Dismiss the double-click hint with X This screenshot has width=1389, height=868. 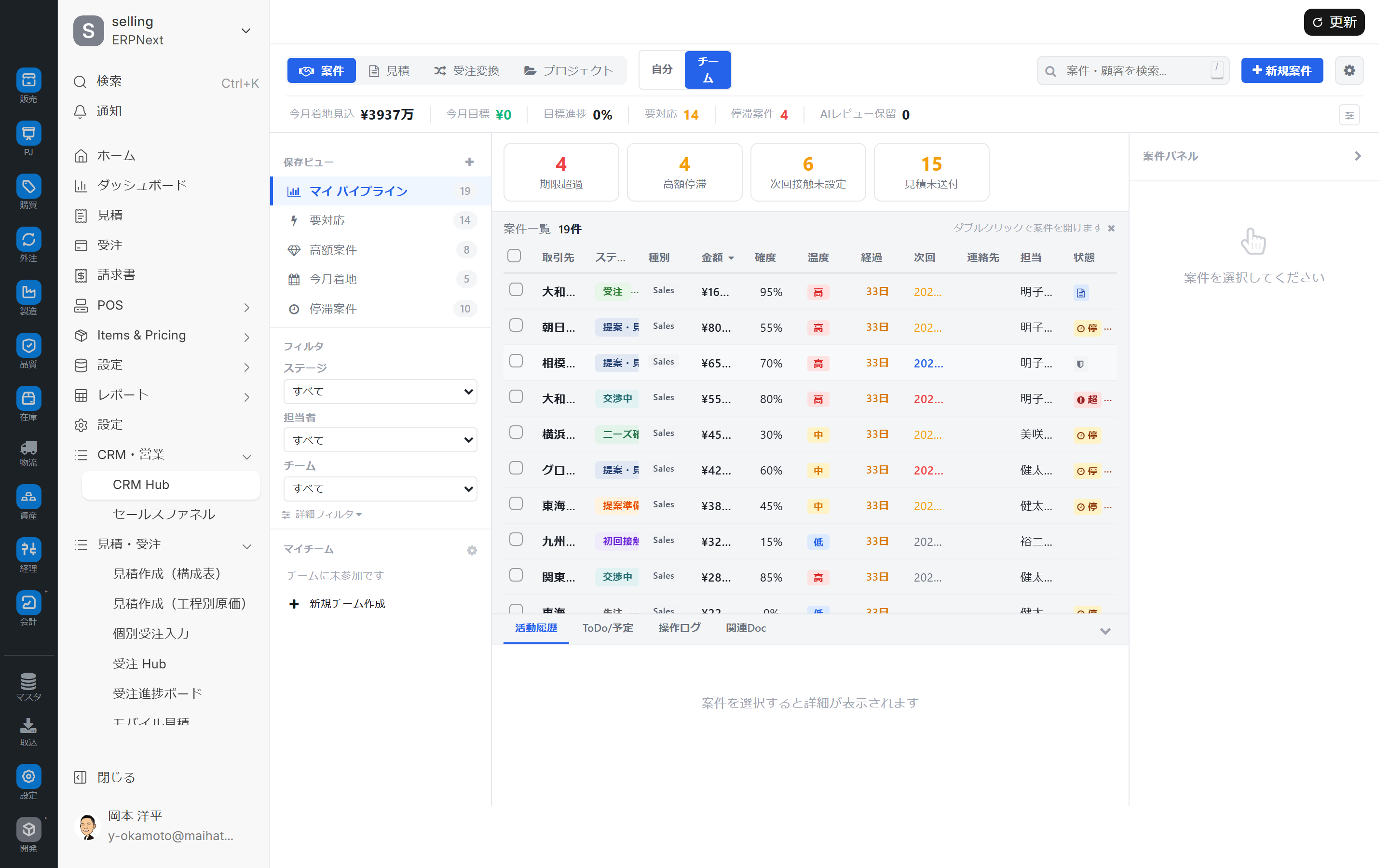(1111, 228)
